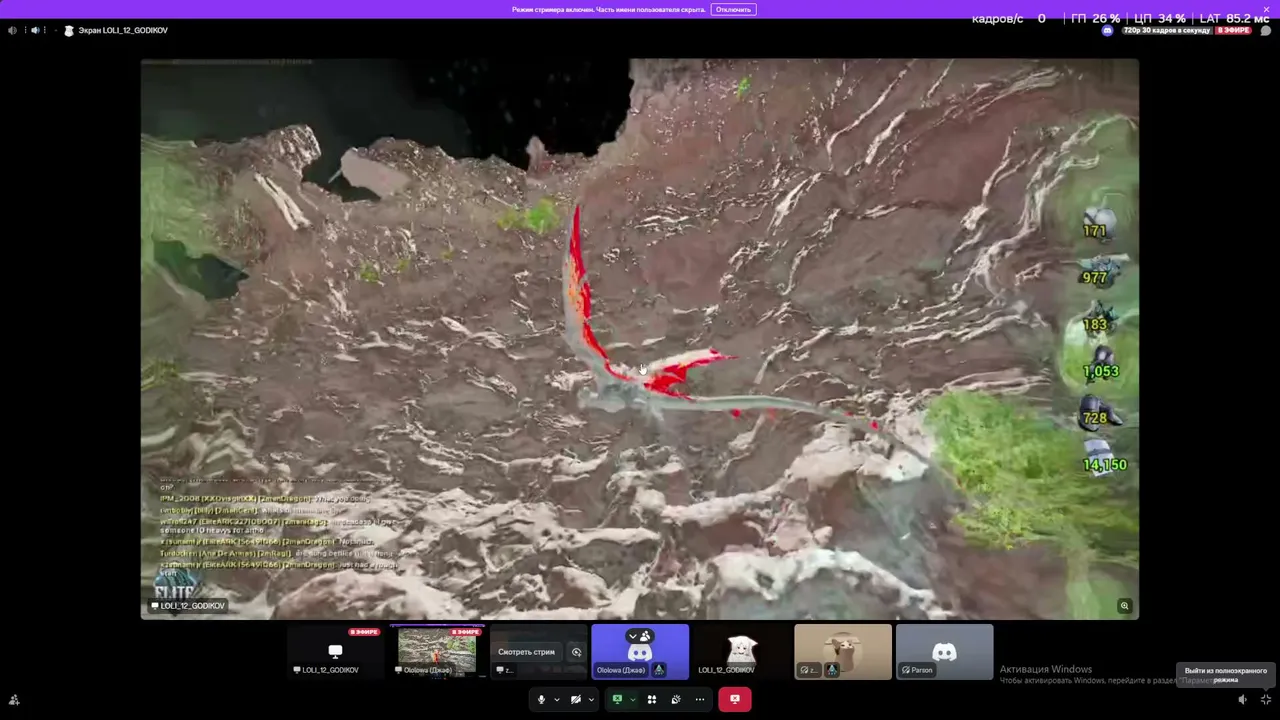
Task: Toggle the microphone mute button
Action: tap(541, 699)
